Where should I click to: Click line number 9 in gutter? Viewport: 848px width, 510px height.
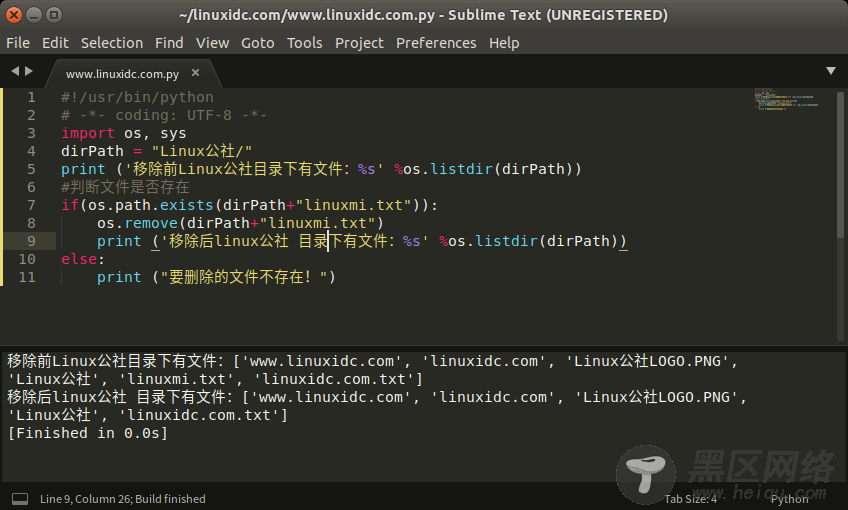[x=31, y=241]
